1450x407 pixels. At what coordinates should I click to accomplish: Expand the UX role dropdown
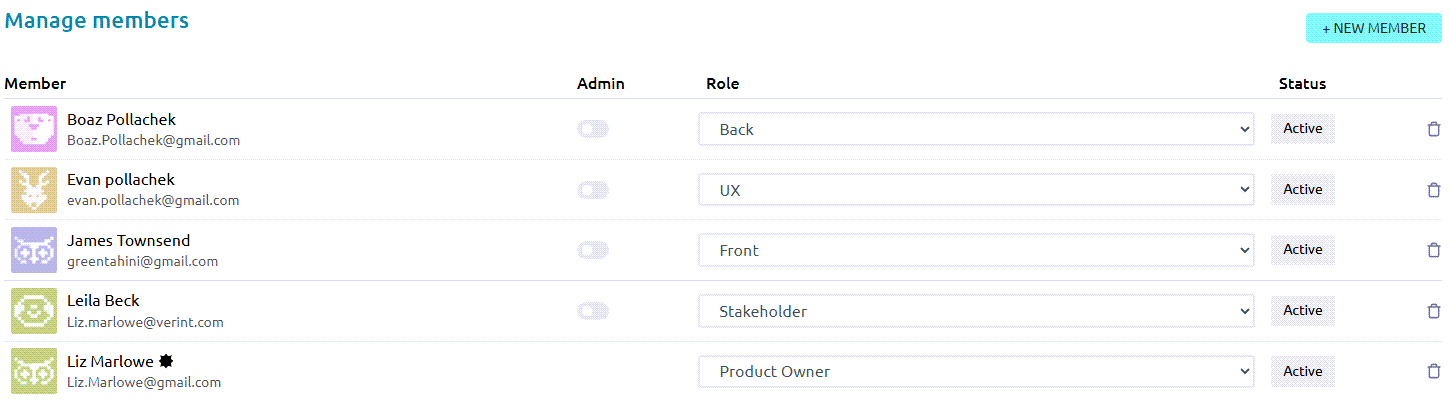coord(975,190)
